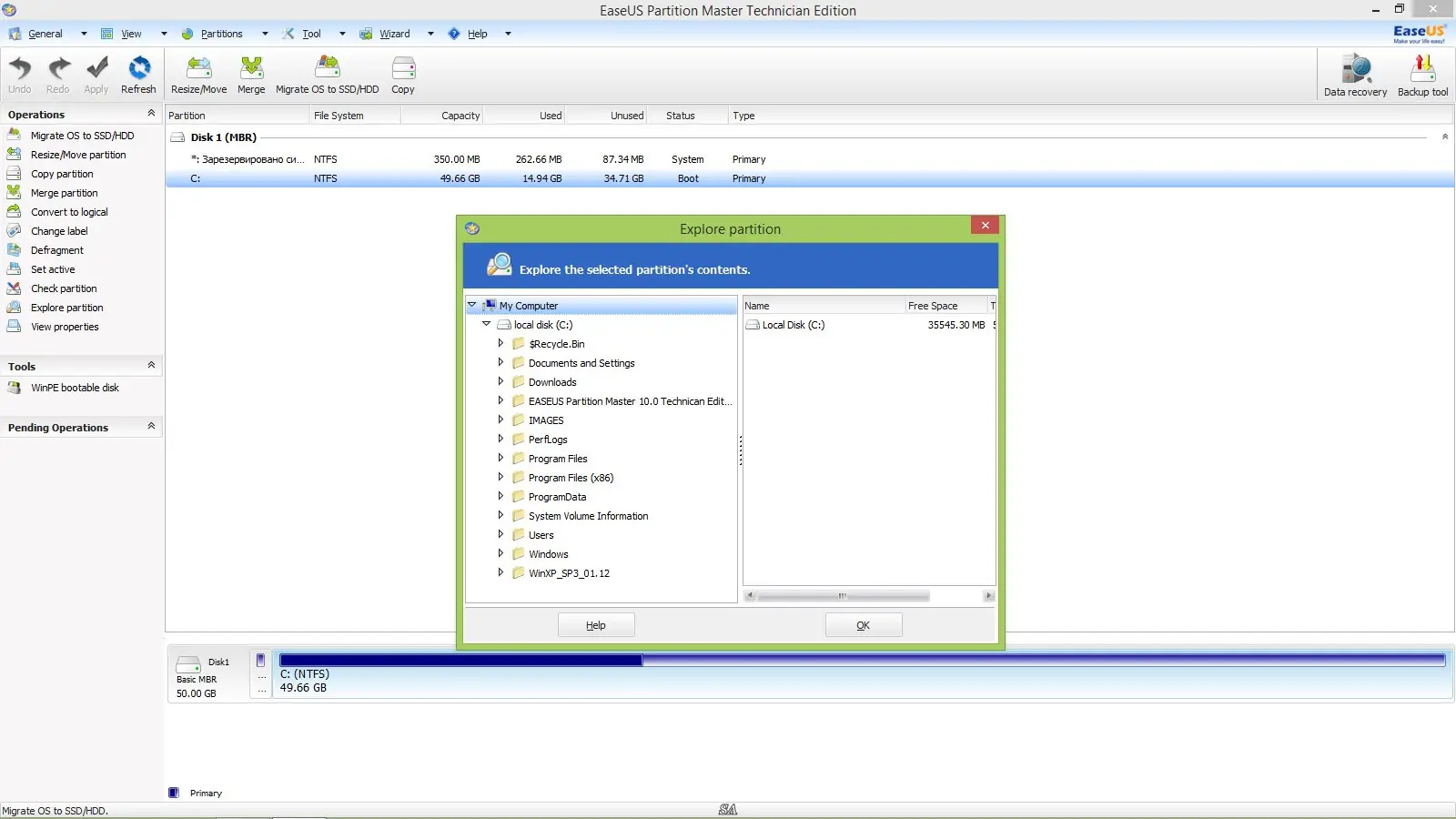Apply pending operations with the checkmark icon
The image size is (1456, 819).
tap(96, 75)
